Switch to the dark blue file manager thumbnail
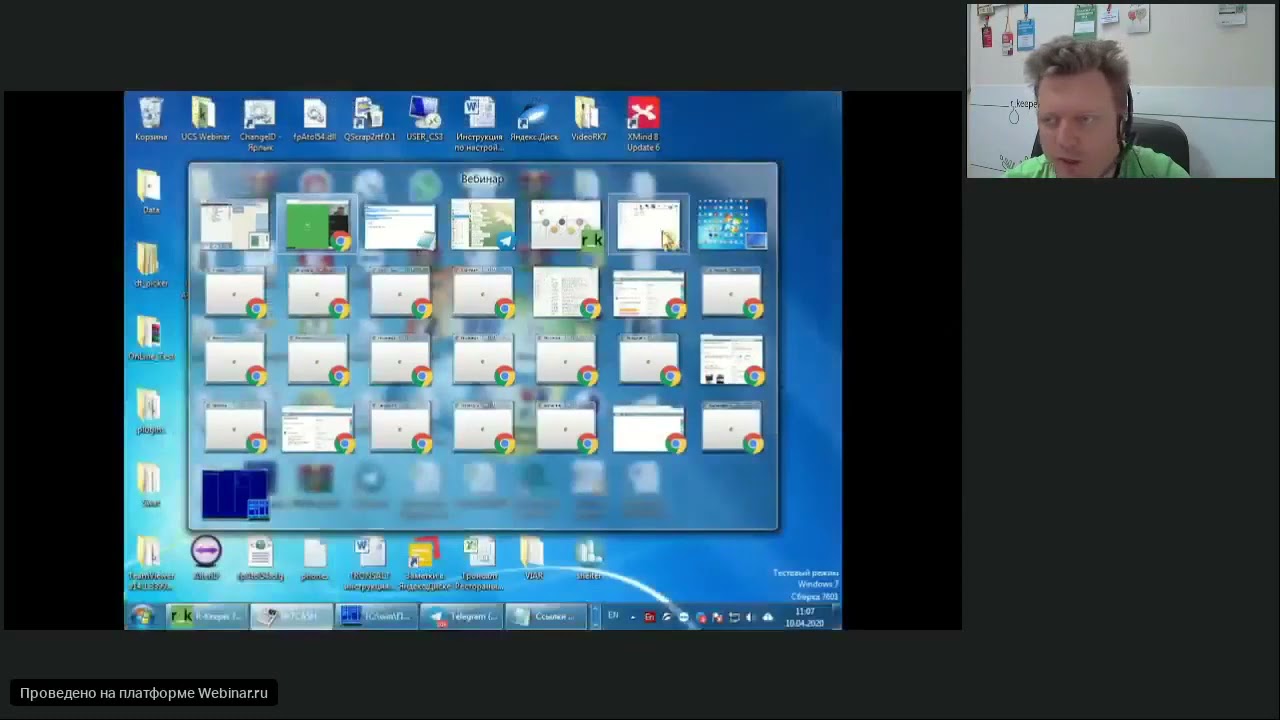This screenshot has height=720, width=1280. 235,494
